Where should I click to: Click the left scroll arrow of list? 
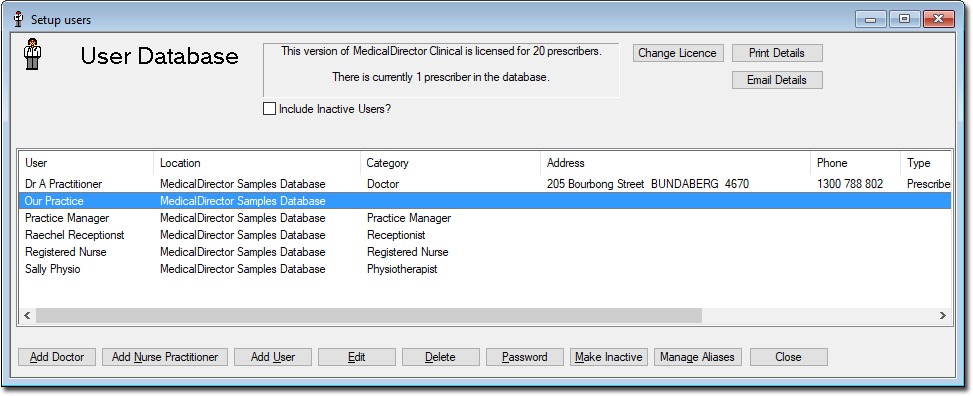[27, 315]
